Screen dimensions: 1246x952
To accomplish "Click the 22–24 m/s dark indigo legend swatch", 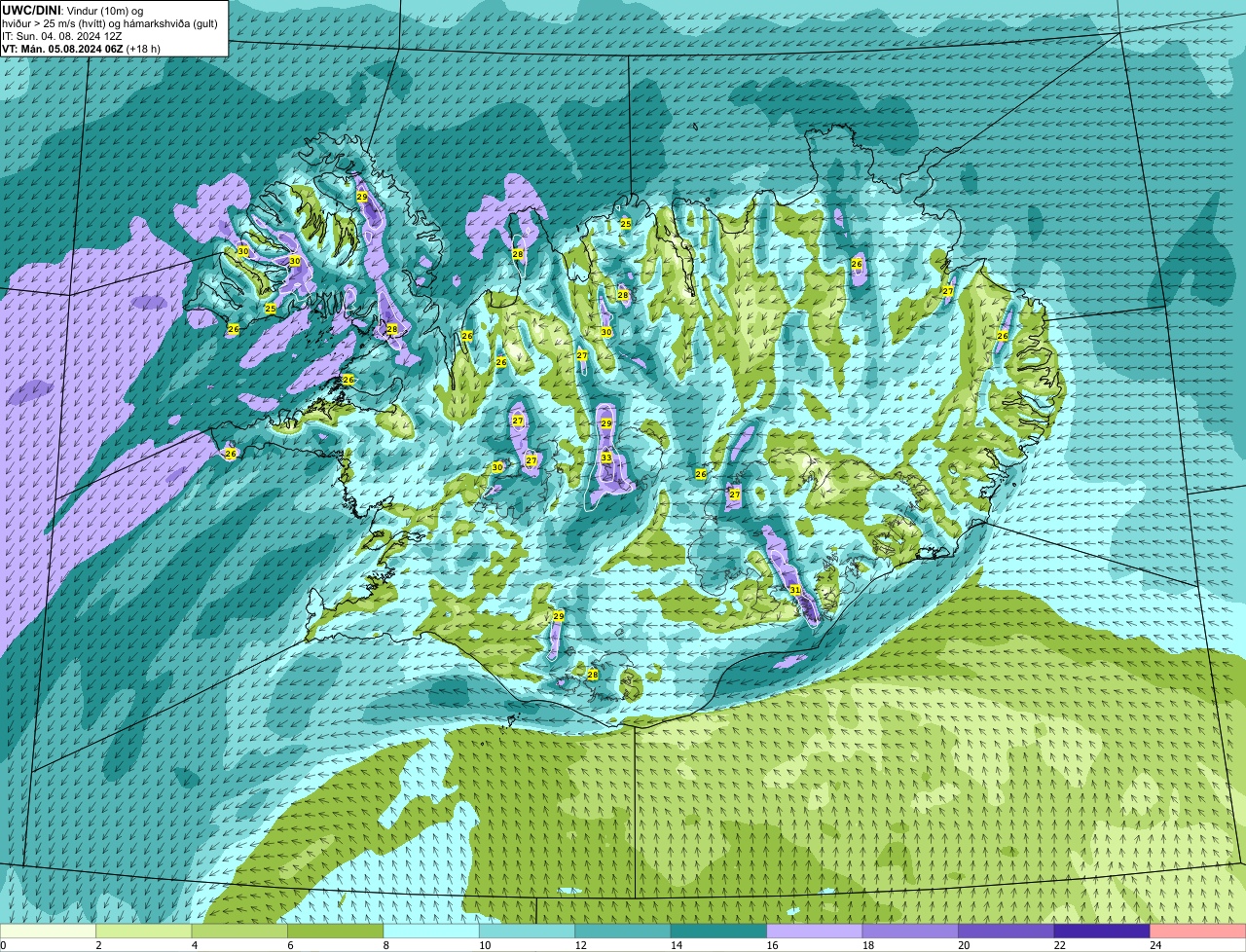I will click(x=1102, y=932).
